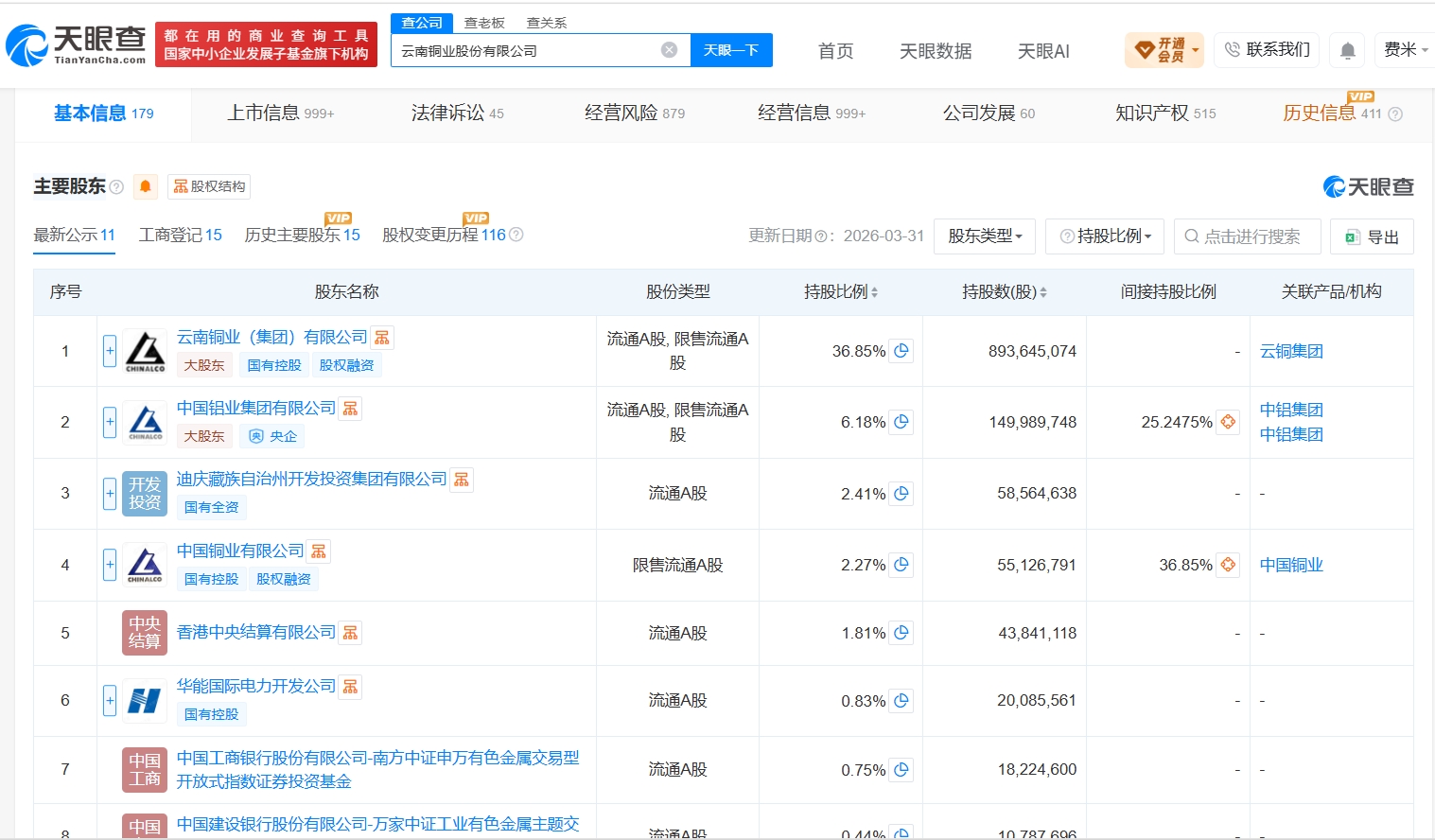
Task: Clear the search box with the X icon
Action: (x=669, y=50)
